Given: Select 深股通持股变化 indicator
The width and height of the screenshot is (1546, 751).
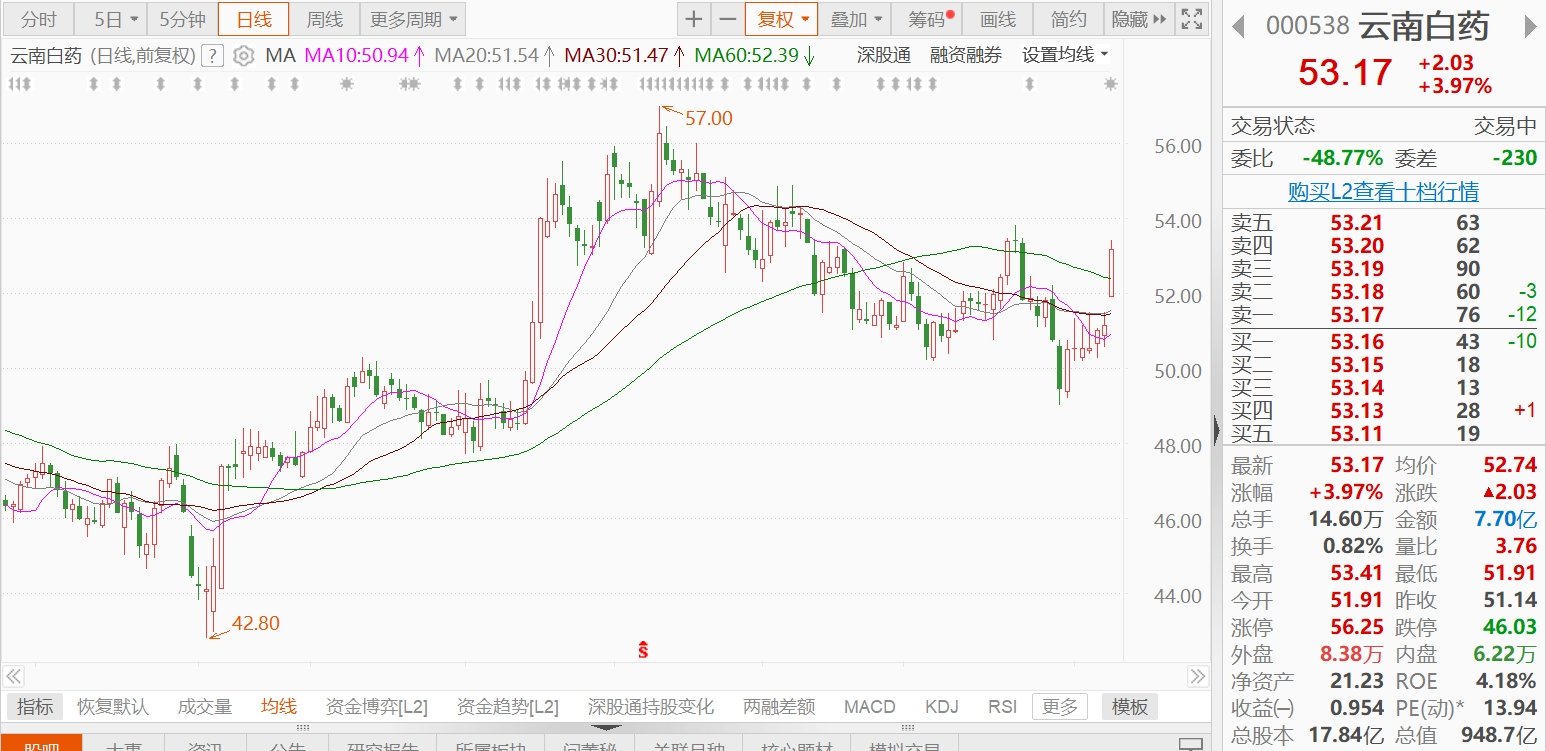Looking at the screenshot, I should pyautogui.click(x=651, y=707).
